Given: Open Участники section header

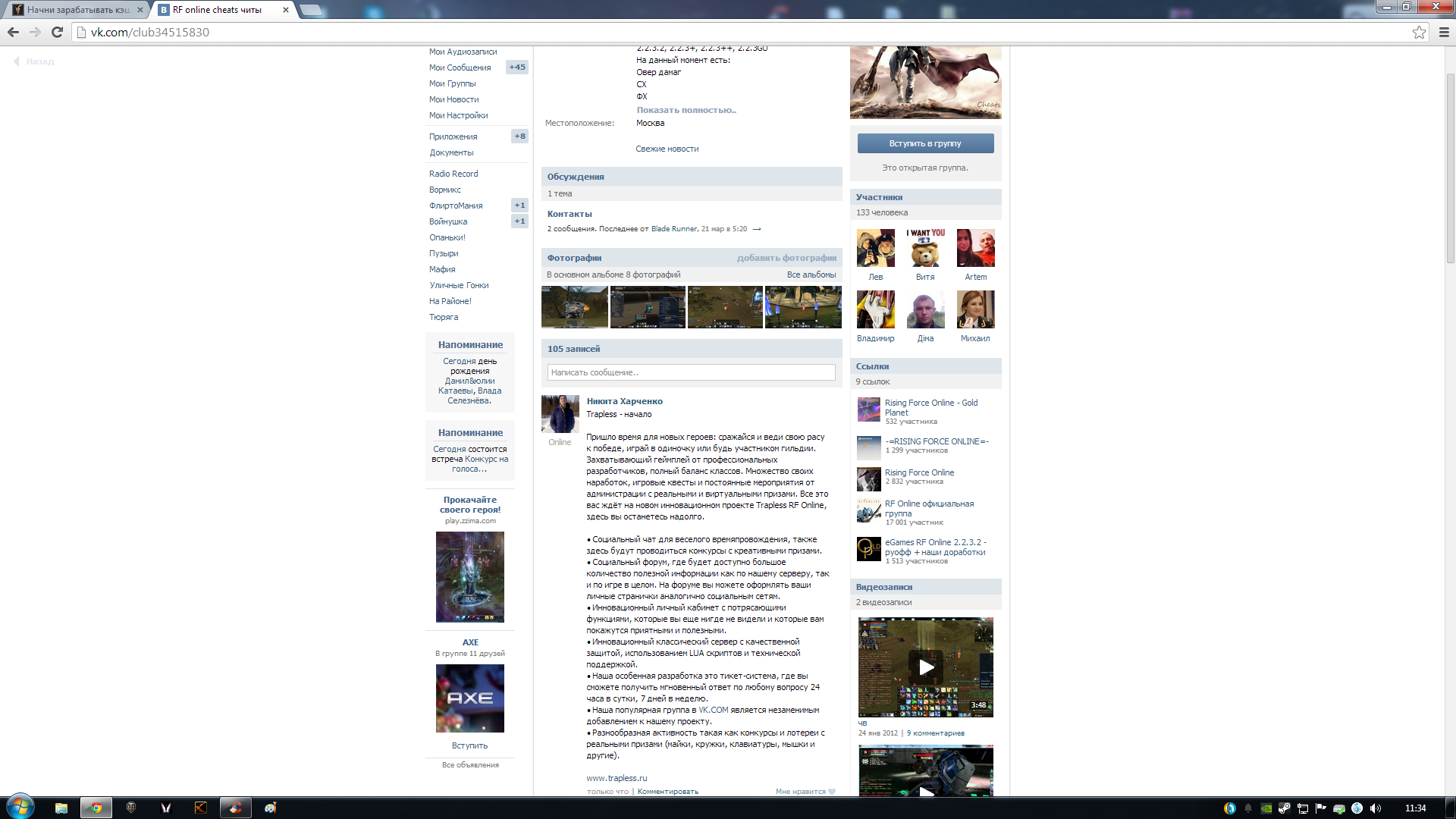Looking at the screenshot, I should pyautogui.click(x=925, y=197).
